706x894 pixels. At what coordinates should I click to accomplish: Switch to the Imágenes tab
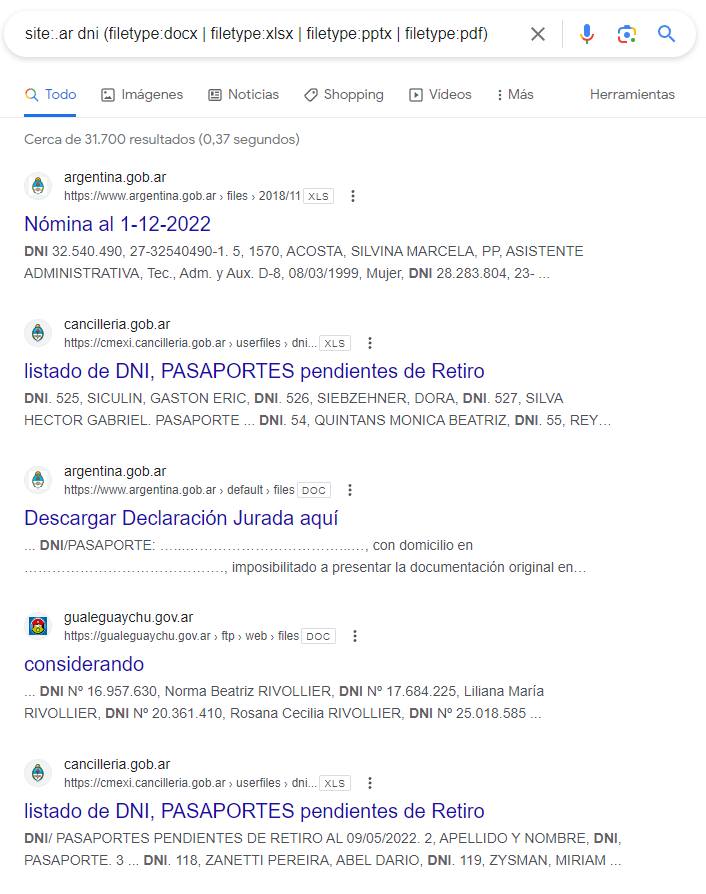point(142,94)
